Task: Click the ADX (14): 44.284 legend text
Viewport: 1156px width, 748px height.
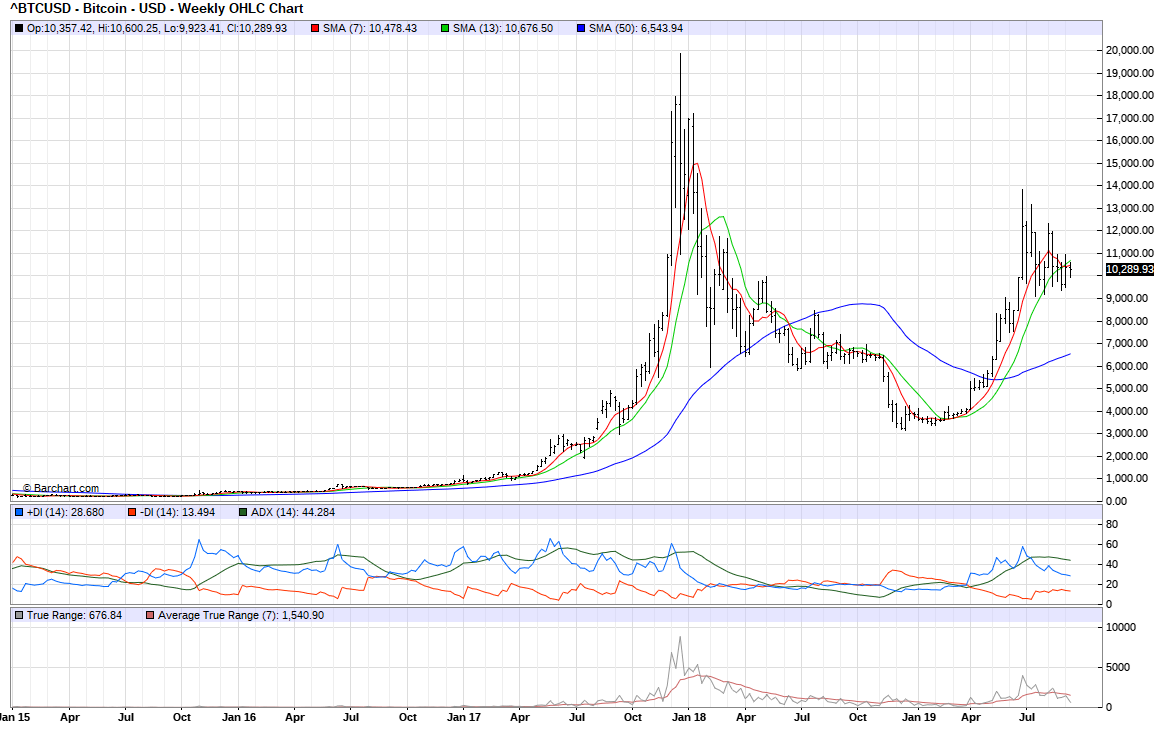Action: point(291,513)
